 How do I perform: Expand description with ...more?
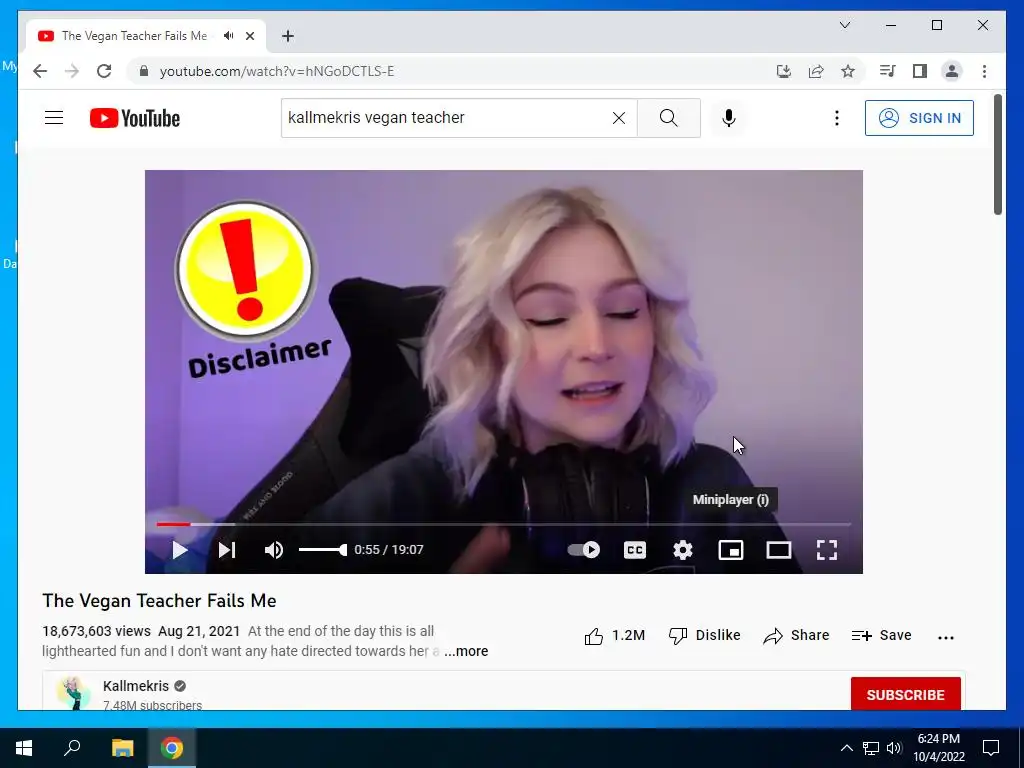click(x=466, y=651)
